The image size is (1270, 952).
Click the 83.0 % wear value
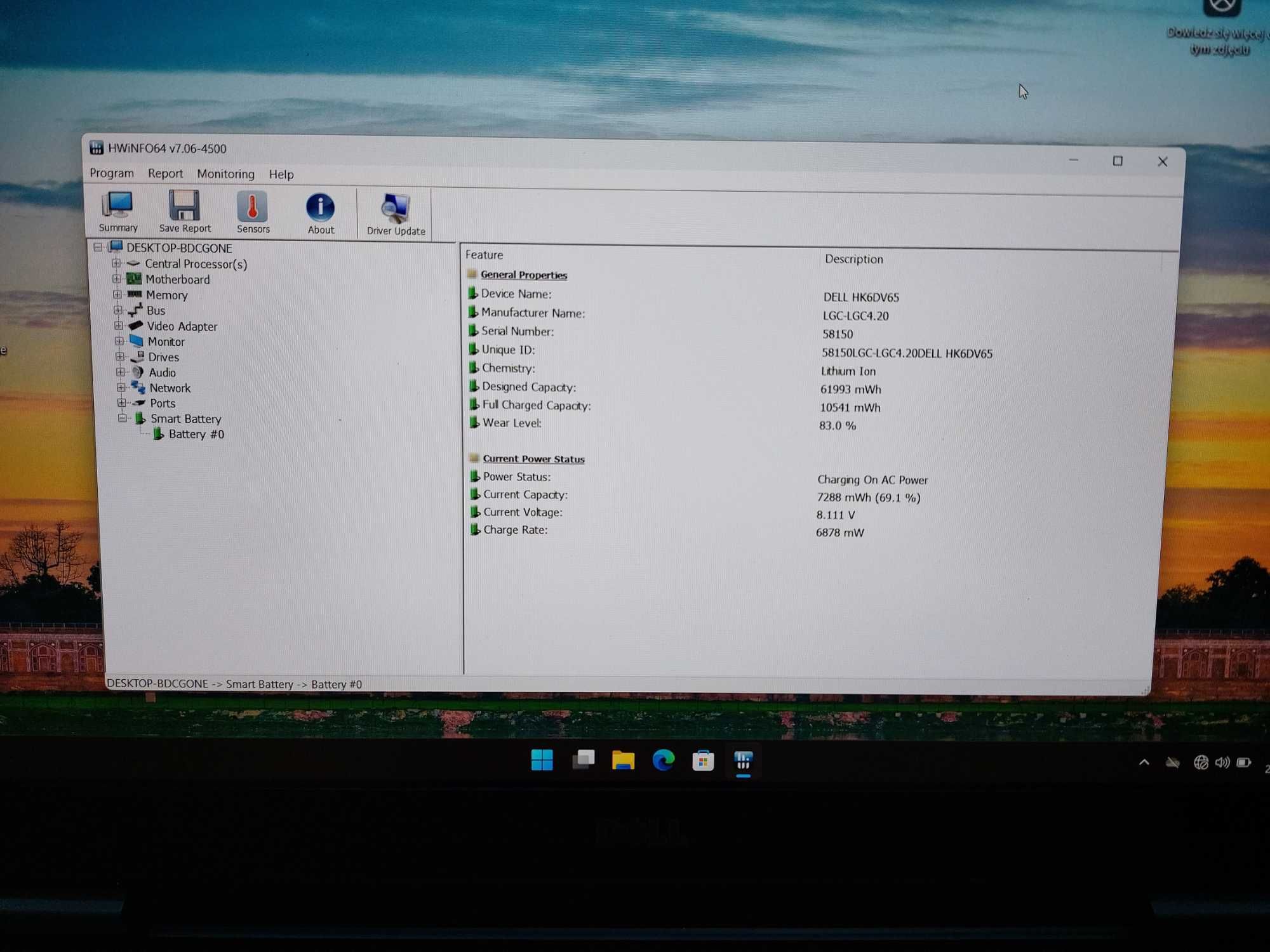point(837,425)
